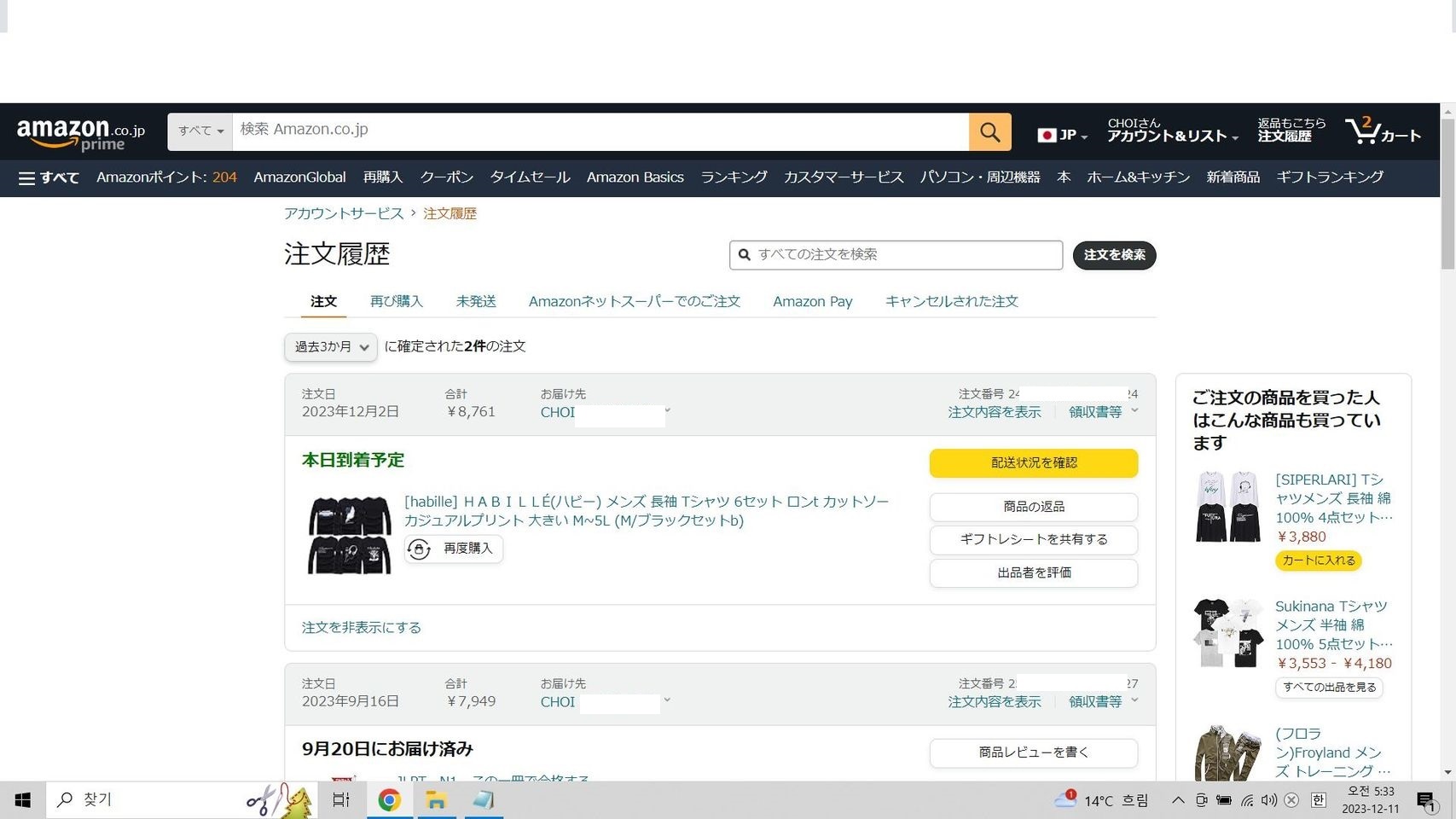This screenshot has height=819, width=1456.
Task: Click ギフトレシートを共有する button
Action: pyautogui.click(x=1034, y=539)
